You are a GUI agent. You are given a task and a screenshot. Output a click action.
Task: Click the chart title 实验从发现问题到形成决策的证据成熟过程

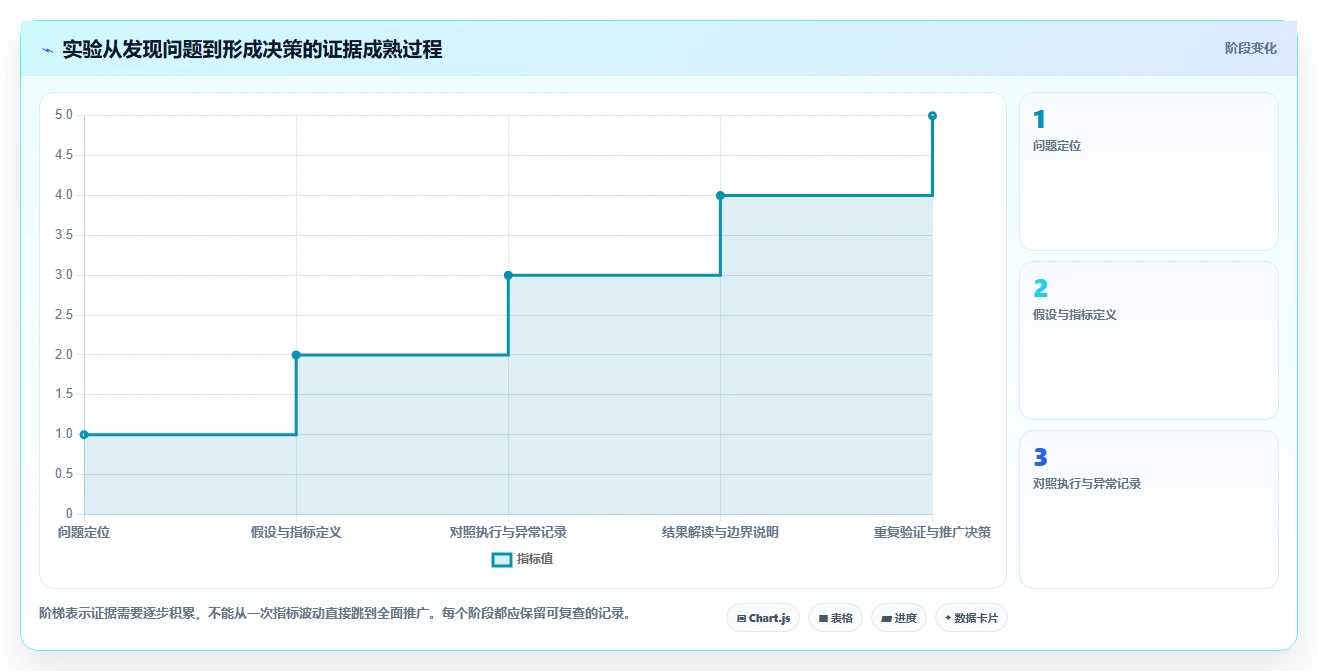point(252,49)
